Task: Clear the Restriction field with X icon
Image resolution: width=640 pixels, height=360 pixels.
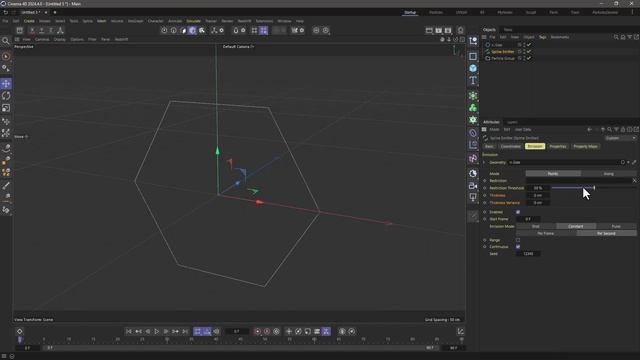Action: pos(634,180)
